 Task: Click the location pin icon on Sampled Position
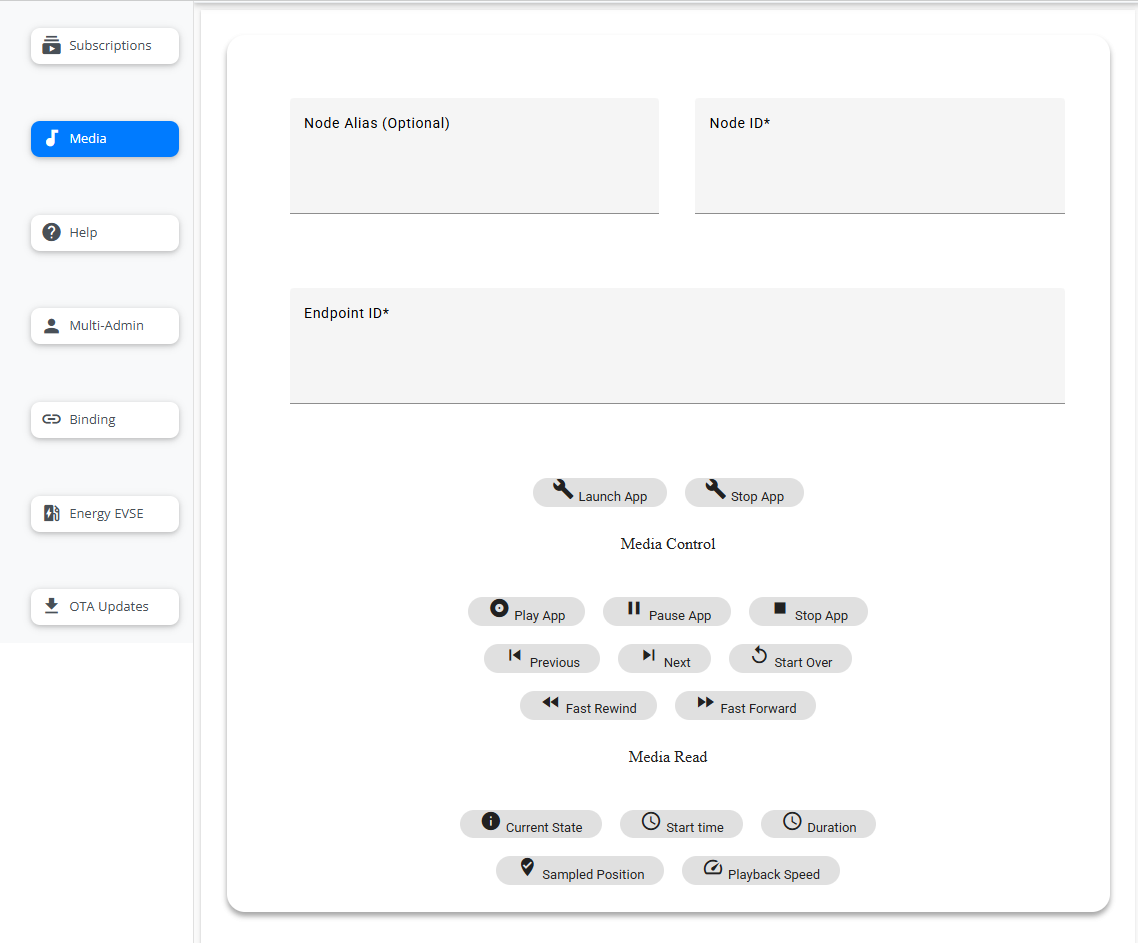coord(527,868)
